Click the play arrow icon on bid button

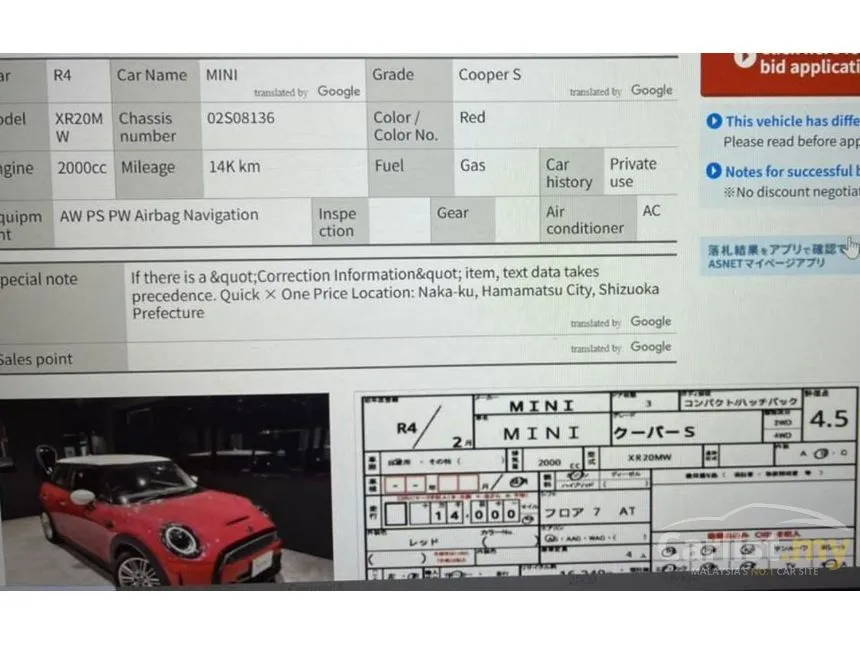(744, 58)
